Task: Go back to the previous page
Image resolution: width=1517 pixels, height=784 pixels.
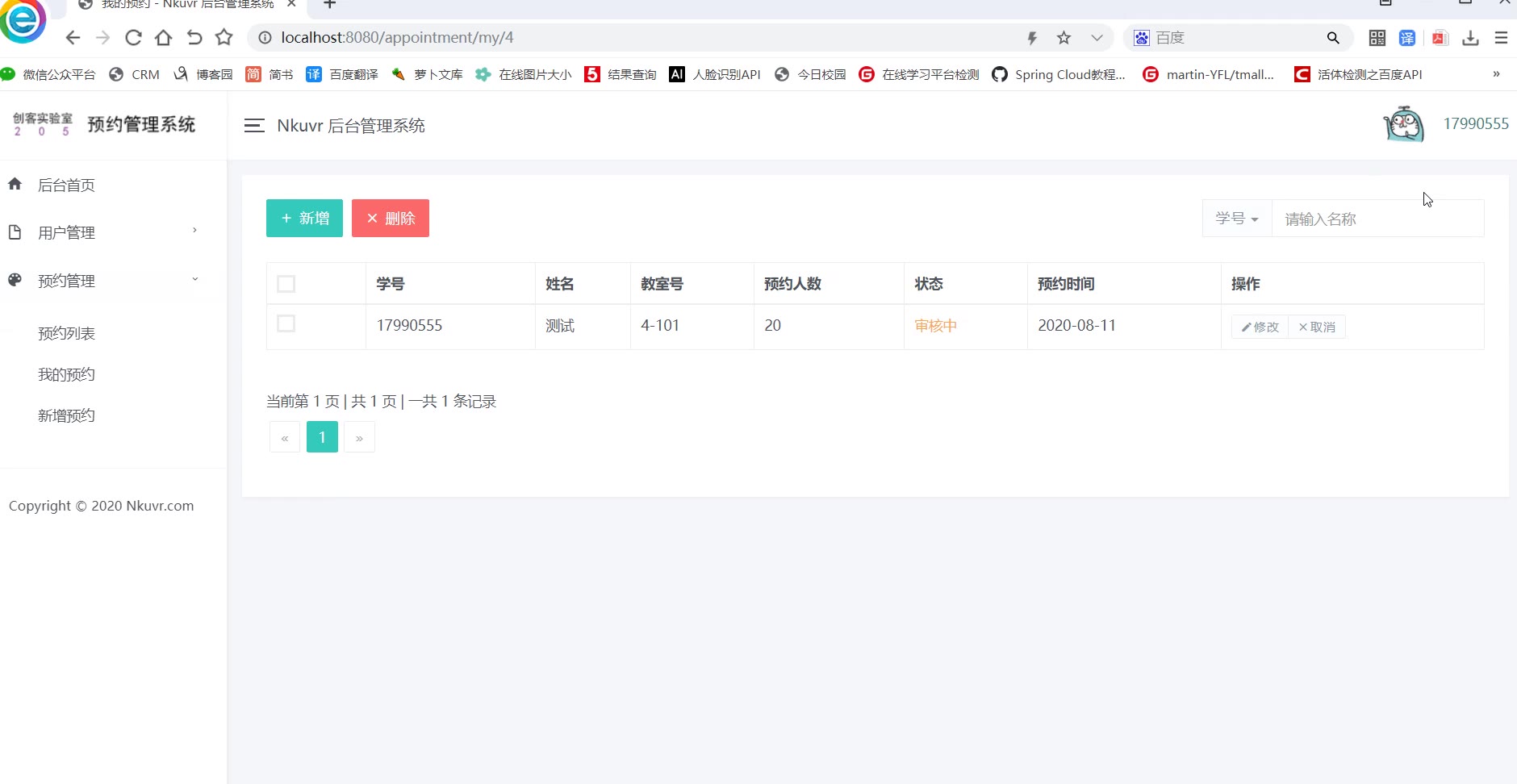Action: click(73, 38)
